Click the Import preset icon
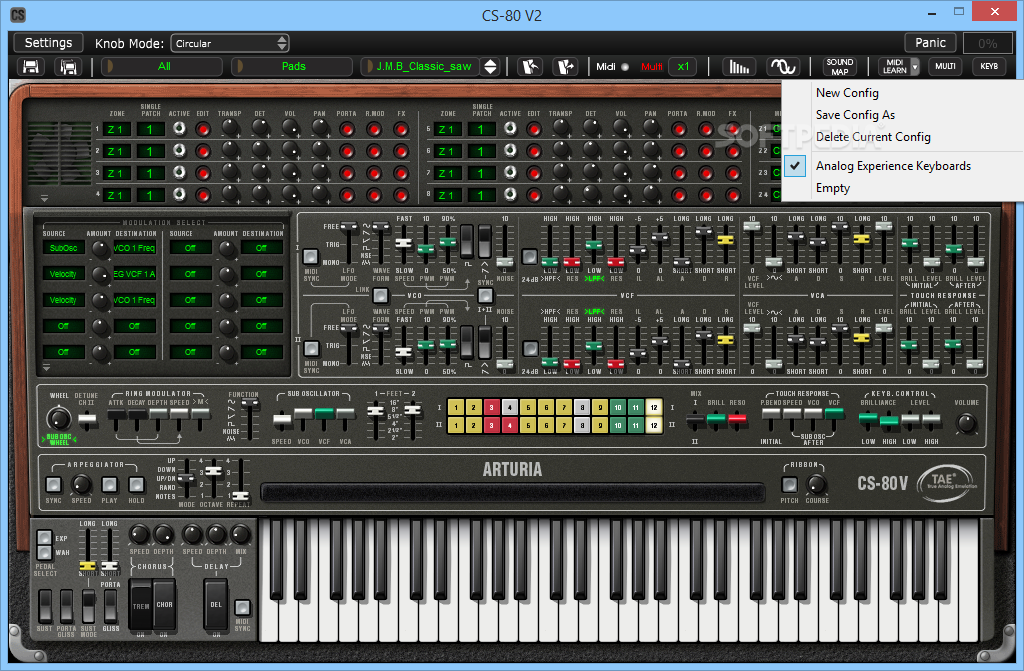Image resolution: width=1024 pixels, height=671 pixels. coord(530,67)
